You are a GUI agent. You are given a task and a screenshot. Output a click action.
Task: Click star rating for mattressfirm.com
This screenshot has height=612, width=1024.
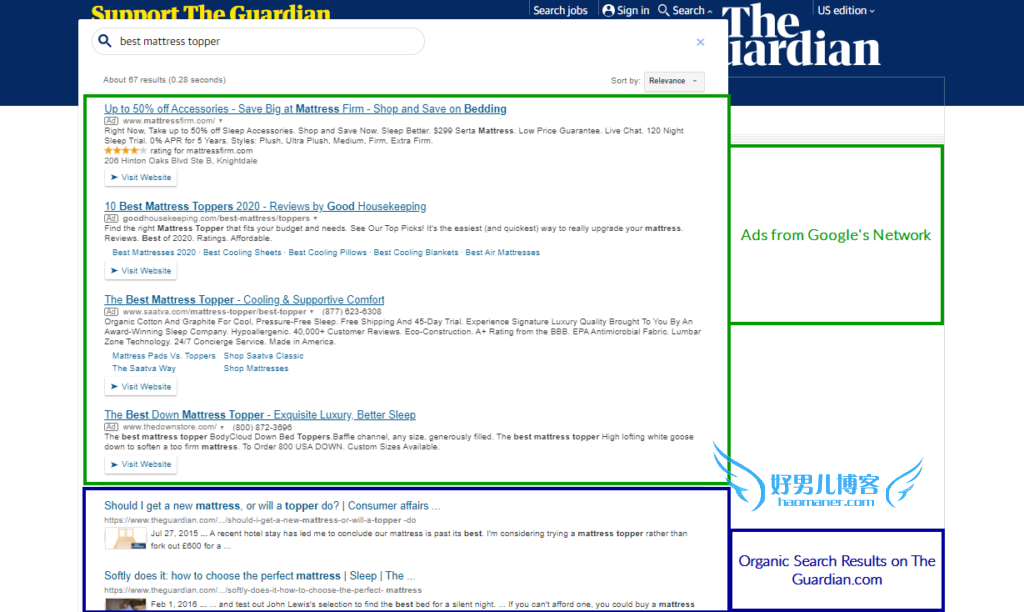pyautogui.click(x=125, y=151)
